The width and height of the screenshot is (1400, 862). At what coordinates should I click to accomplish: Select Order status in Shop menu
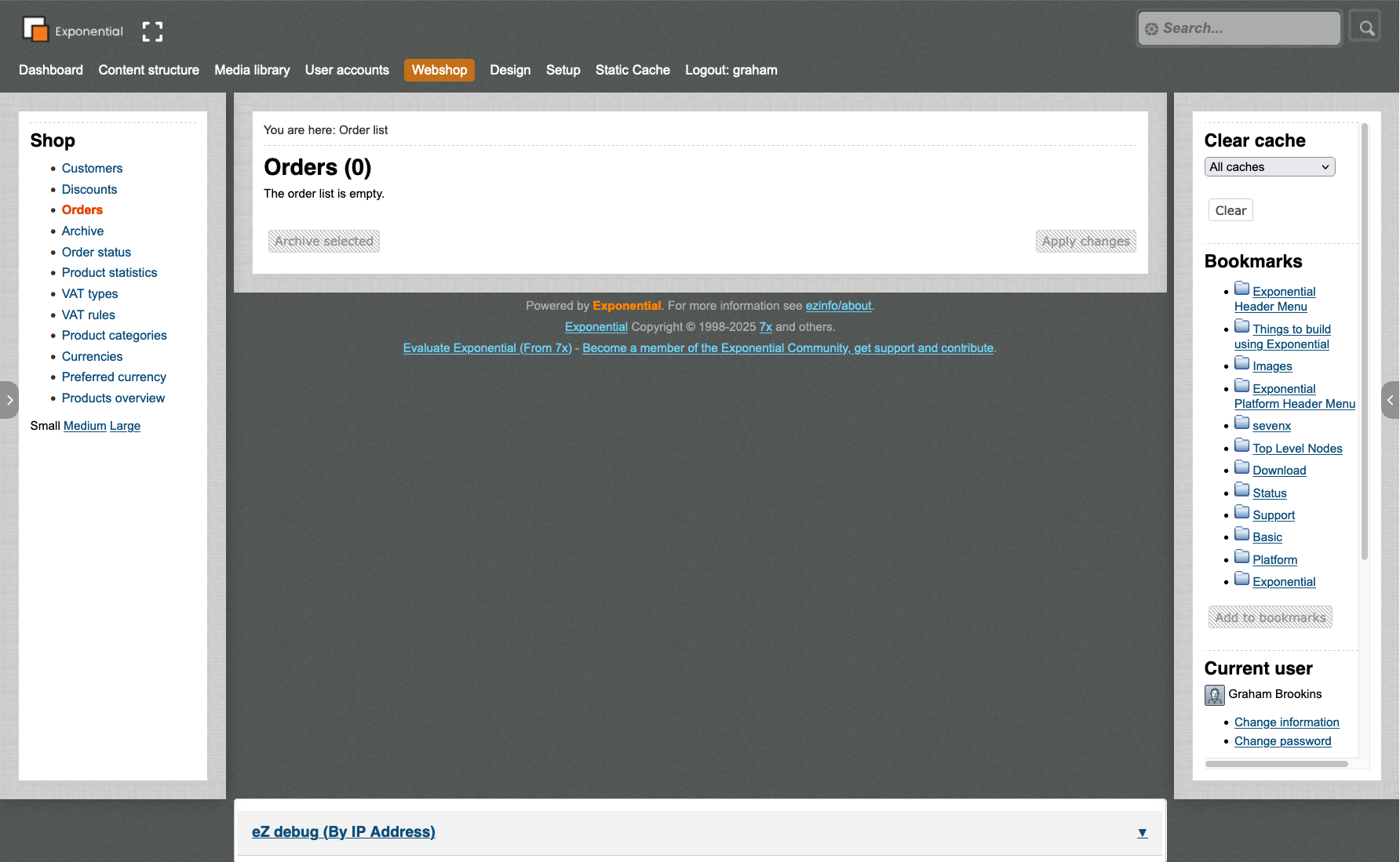point(97,252)
